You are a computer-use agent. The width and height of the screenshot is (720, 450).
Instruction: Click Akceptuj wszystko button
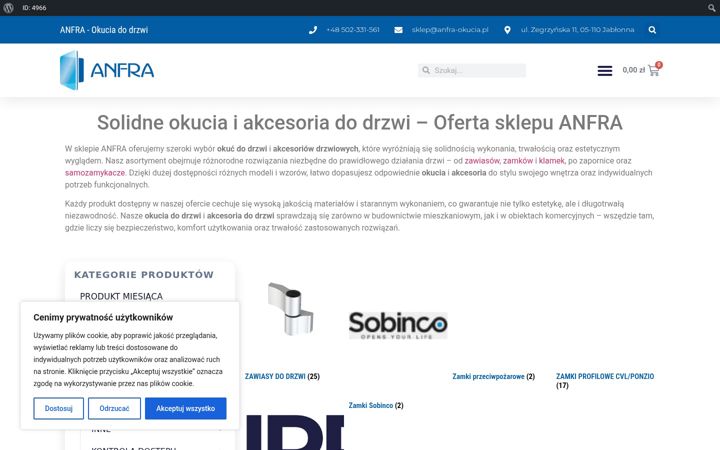(186, 408)
